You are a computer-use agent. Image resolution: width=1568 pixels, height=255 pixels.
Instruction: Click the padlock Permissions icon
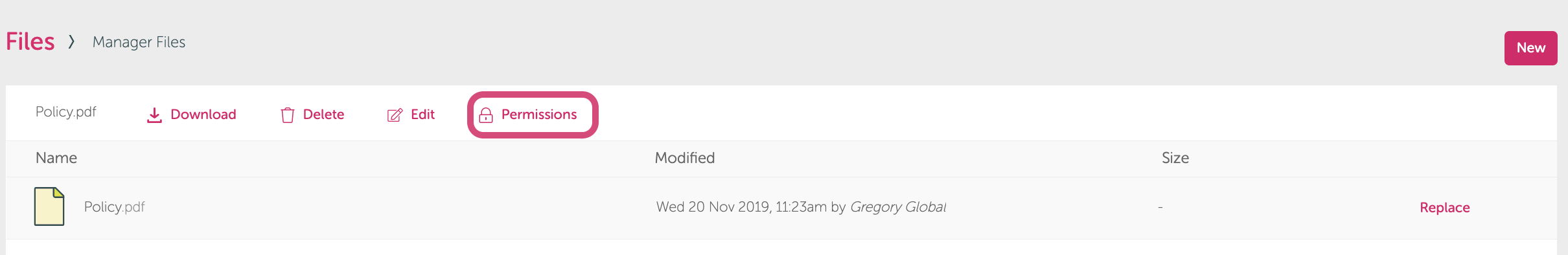click(486, 115)
